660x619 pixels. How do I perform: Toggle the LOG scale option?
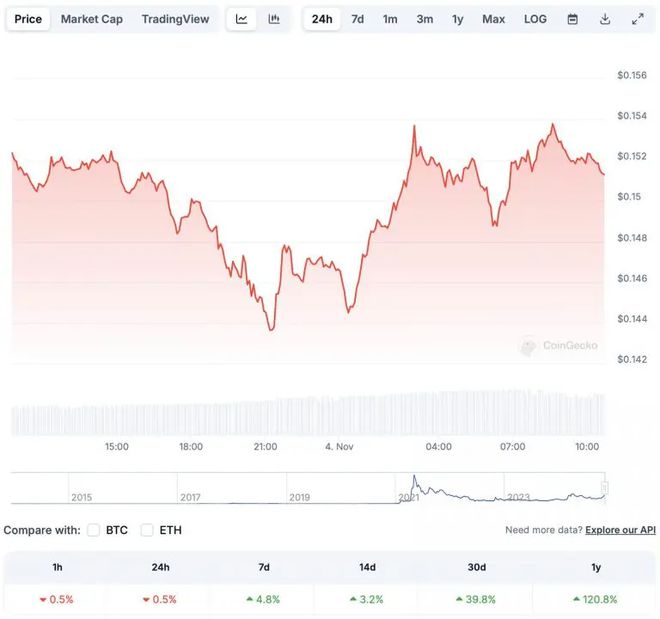[535, 19]
